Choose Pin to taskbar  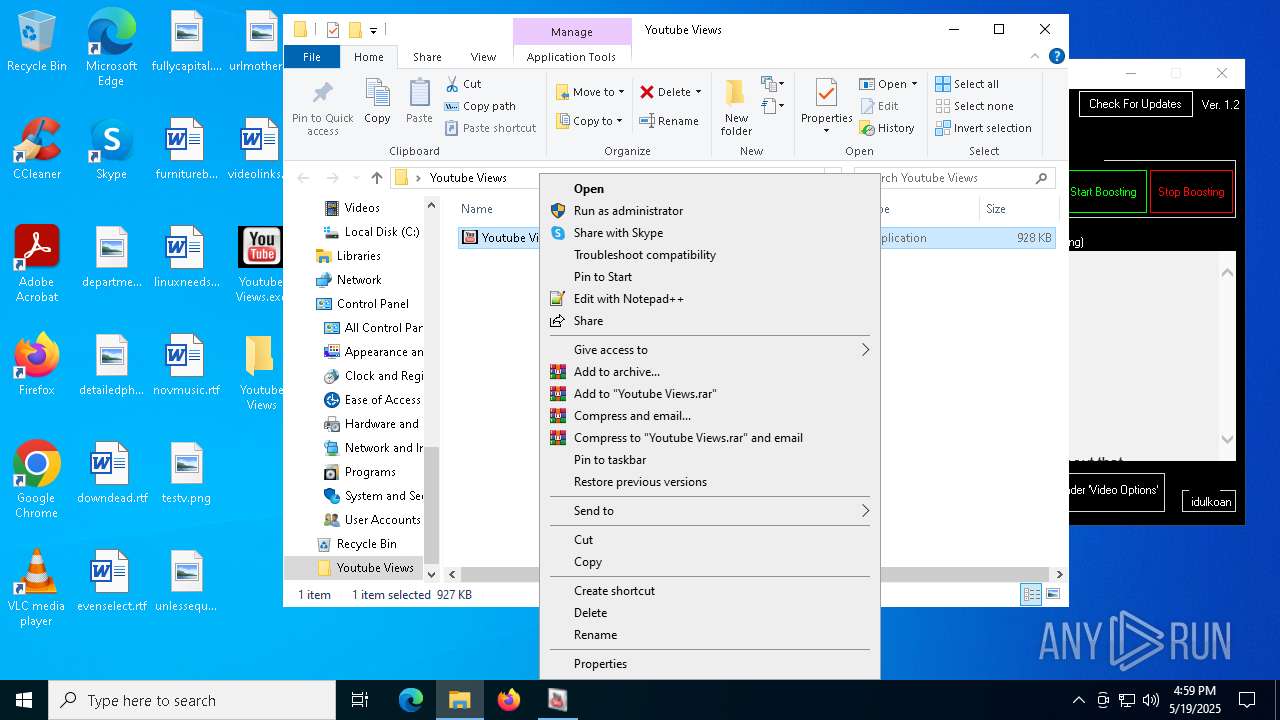click(710, 460)
